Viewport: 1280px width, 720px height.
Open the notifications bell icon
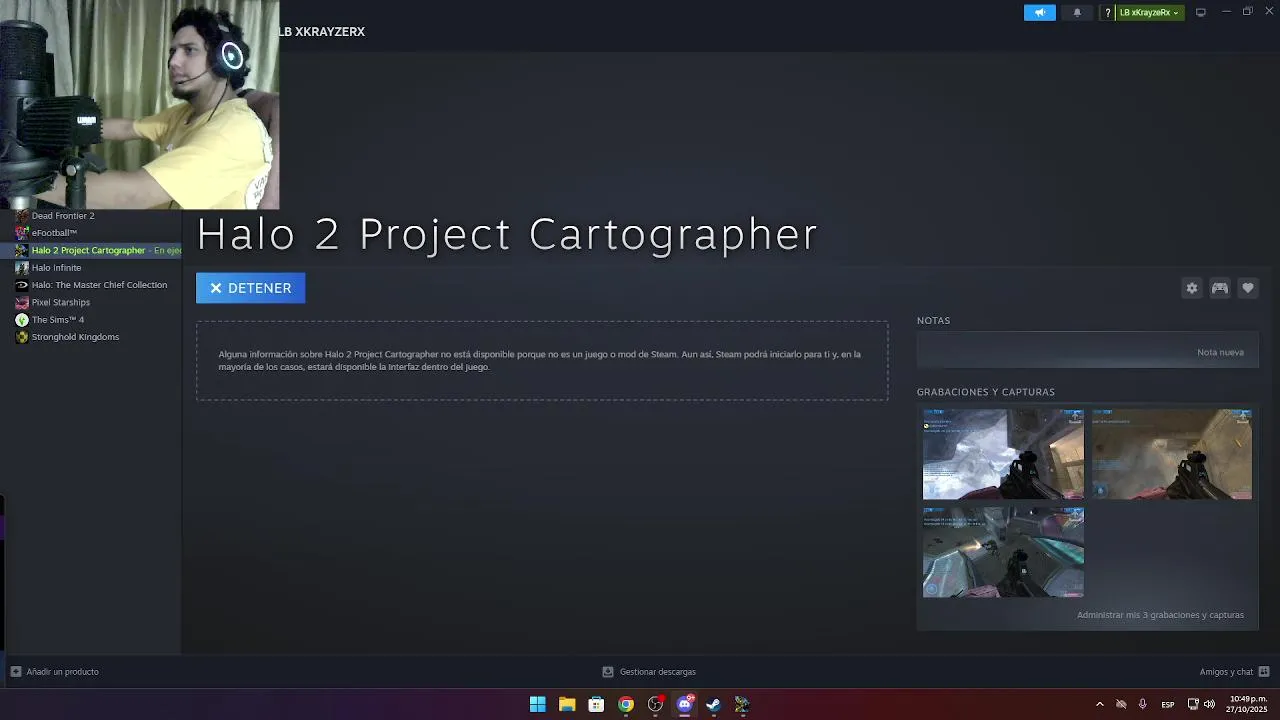tap(1077, 13)
